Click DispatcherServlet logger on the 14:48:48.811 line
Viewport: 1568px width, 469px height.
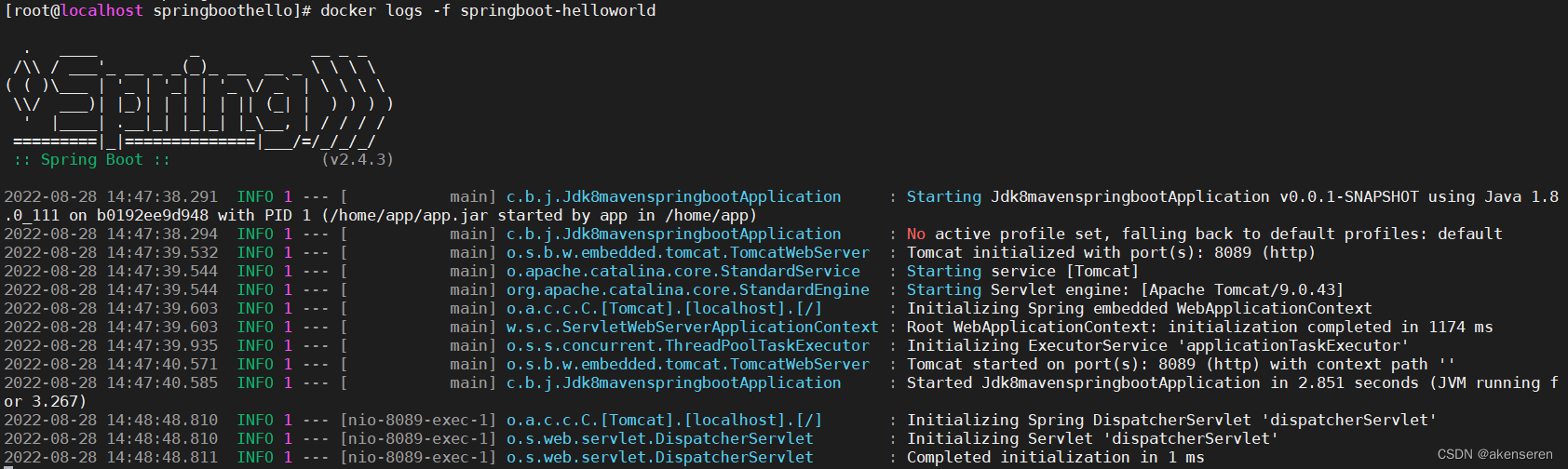coord(660,458)
